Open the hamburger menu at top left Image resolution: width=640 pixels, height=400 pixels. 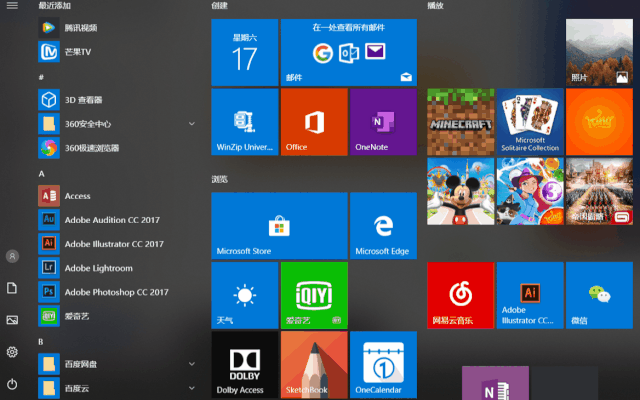point(12,5)
